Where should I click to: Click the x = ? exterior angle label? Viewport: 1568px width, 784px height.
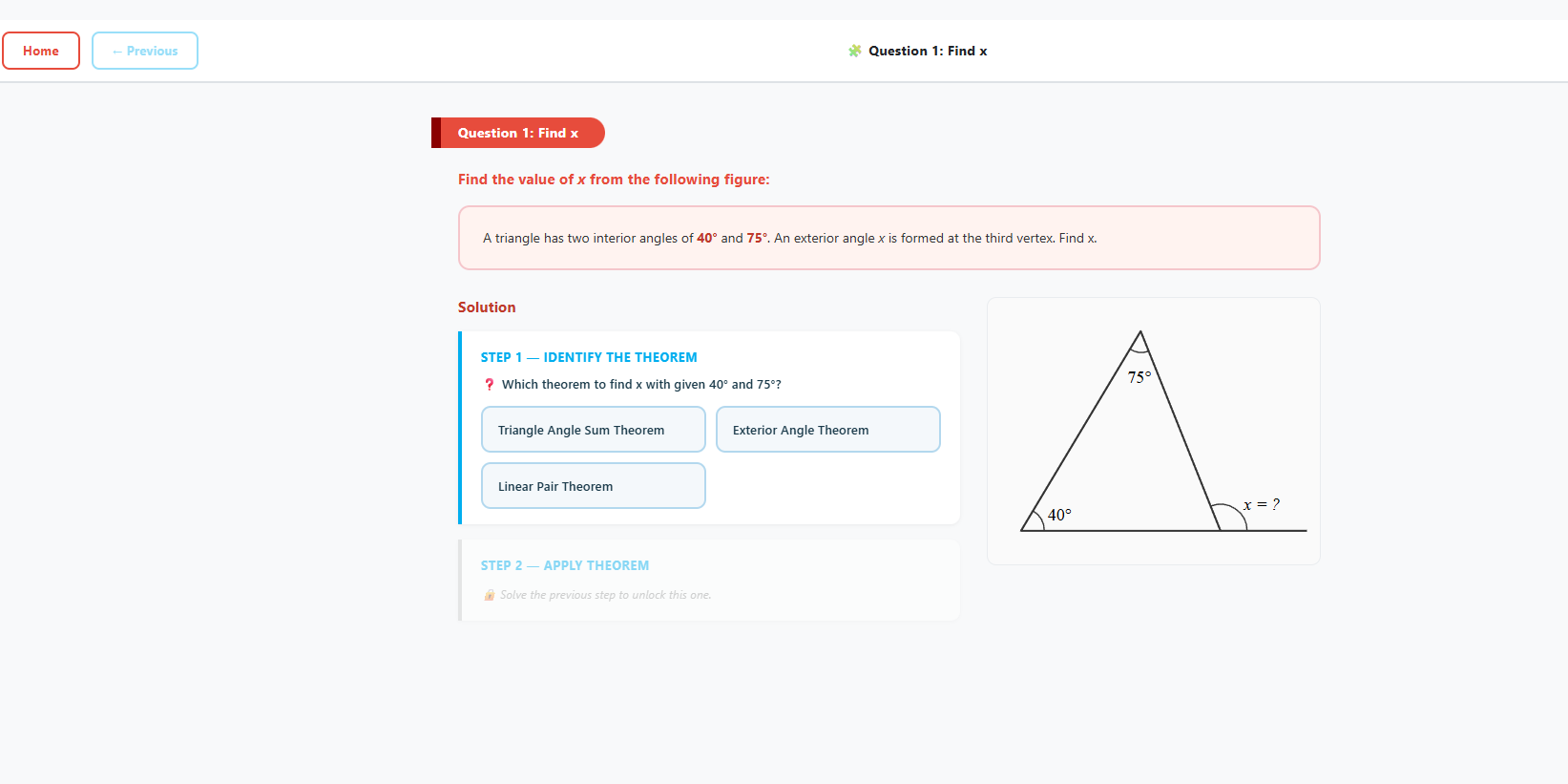[x=1261, y=504]
